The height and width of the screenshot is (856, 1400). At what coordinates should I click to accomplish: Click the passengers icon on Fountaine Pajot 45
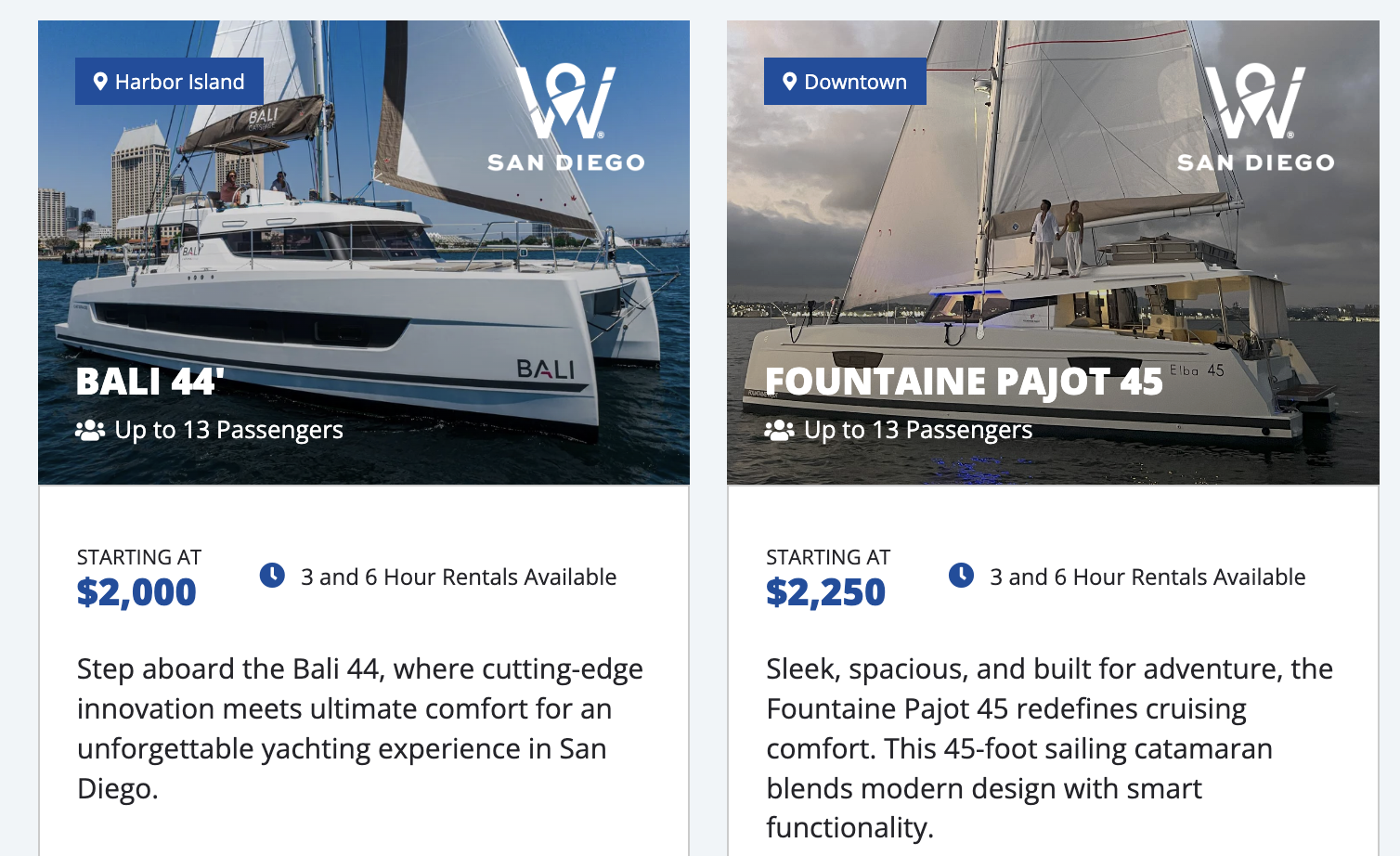pyautogui.click(x=779, y=431)
